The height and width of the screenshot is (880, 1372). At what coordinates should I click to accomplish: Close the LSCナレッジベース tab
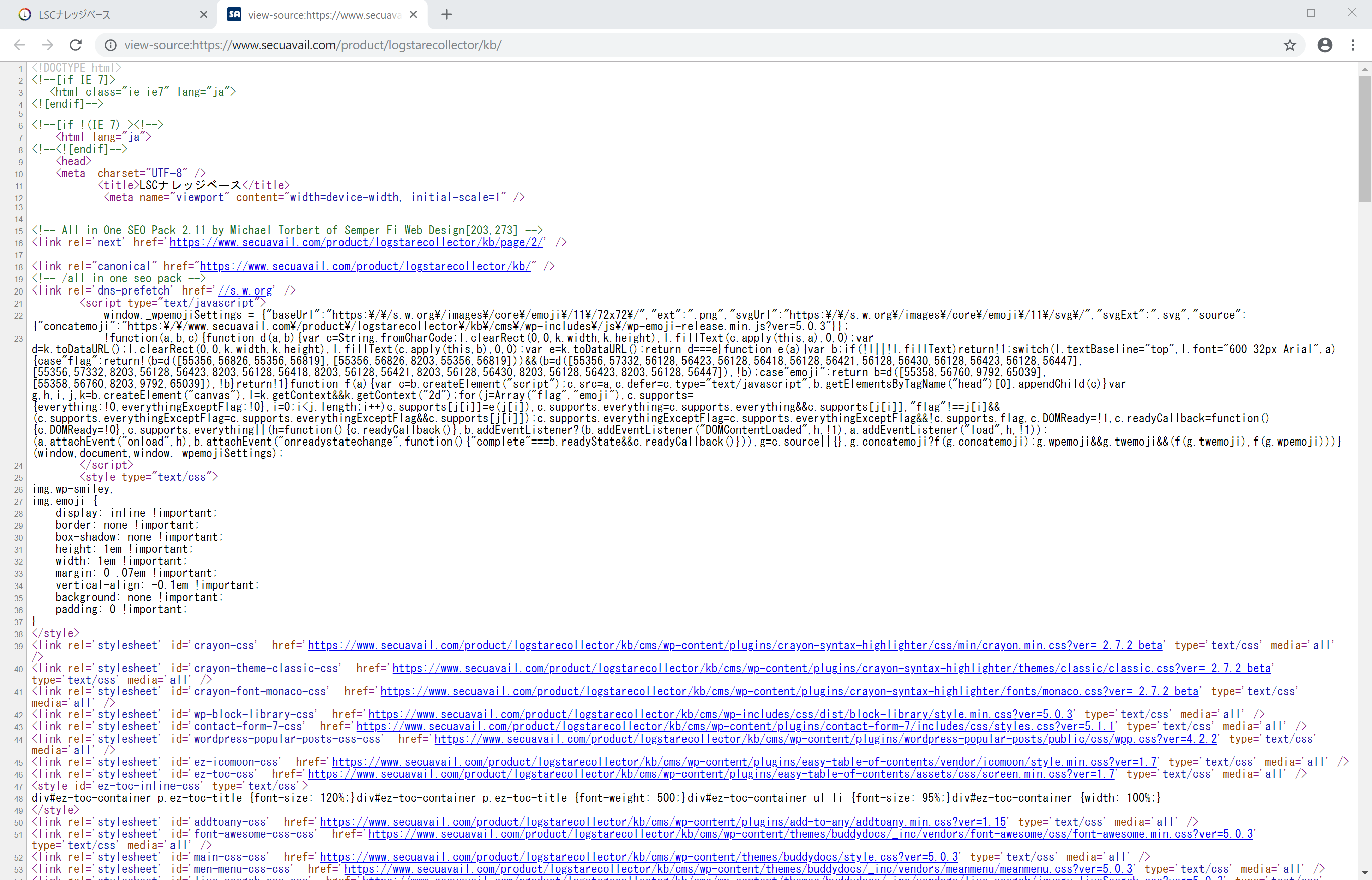coord(204,14)
